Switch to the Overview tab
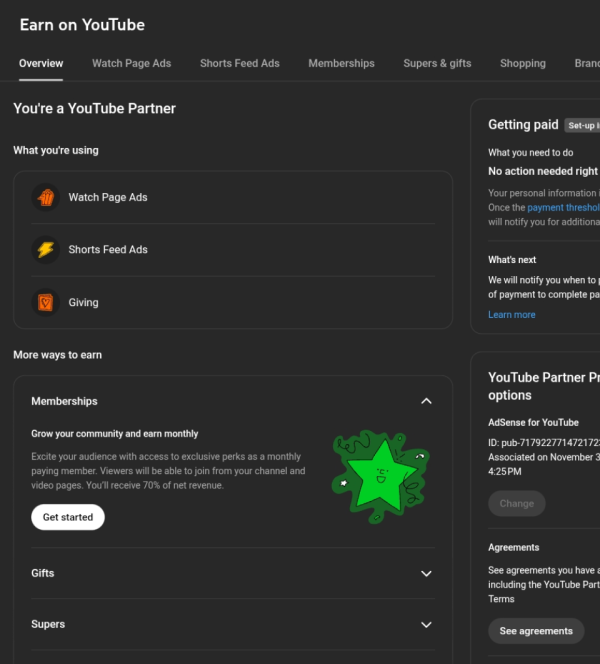The width and height of the screenshot is (600, 664). click(x=41, y=63)
